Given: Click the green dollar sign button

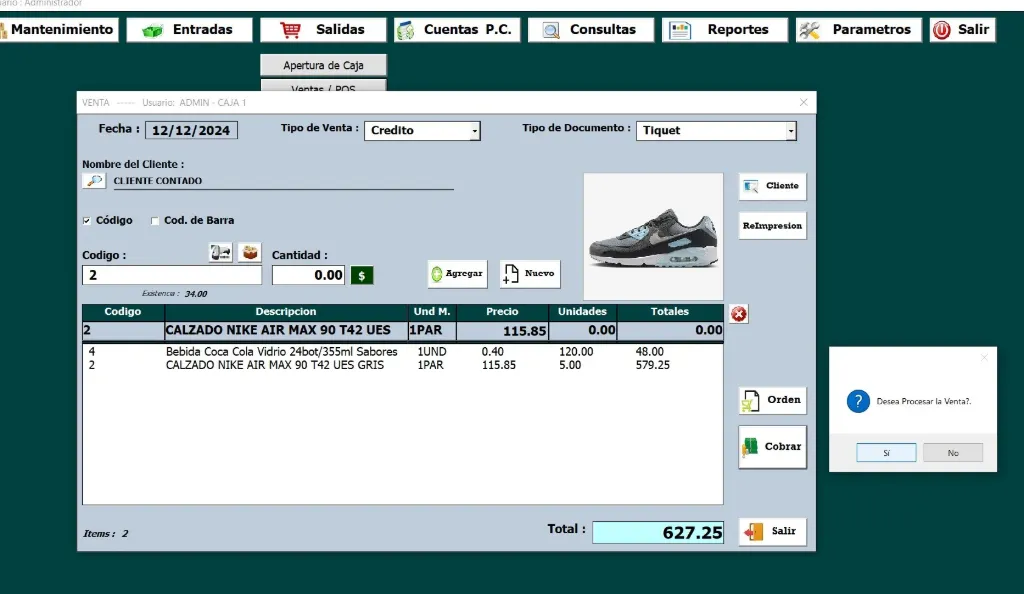Looking at the screenshot, I should [x=361, y=275].
